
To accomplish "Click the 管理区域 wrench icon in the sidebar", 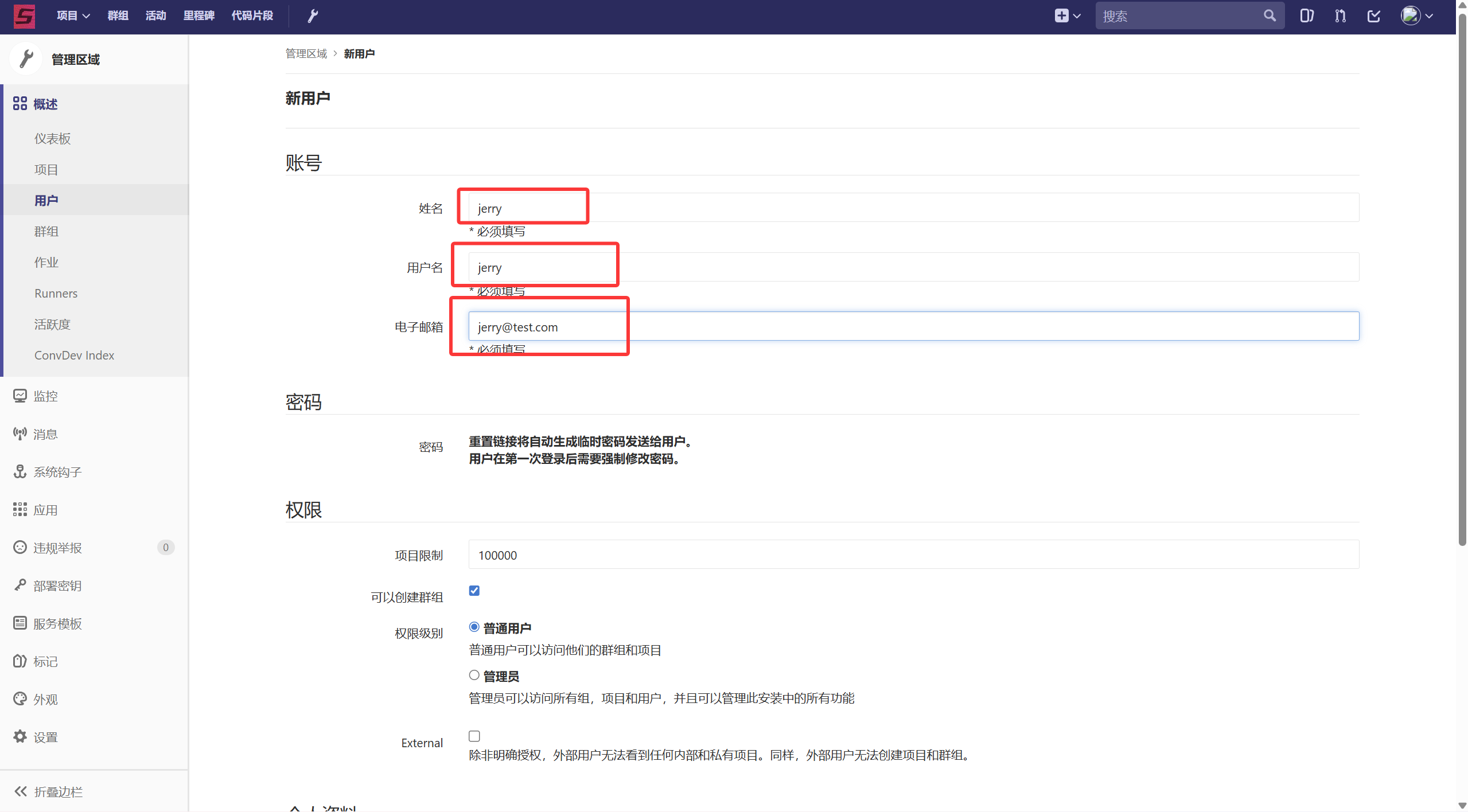I will coord(26,58).
